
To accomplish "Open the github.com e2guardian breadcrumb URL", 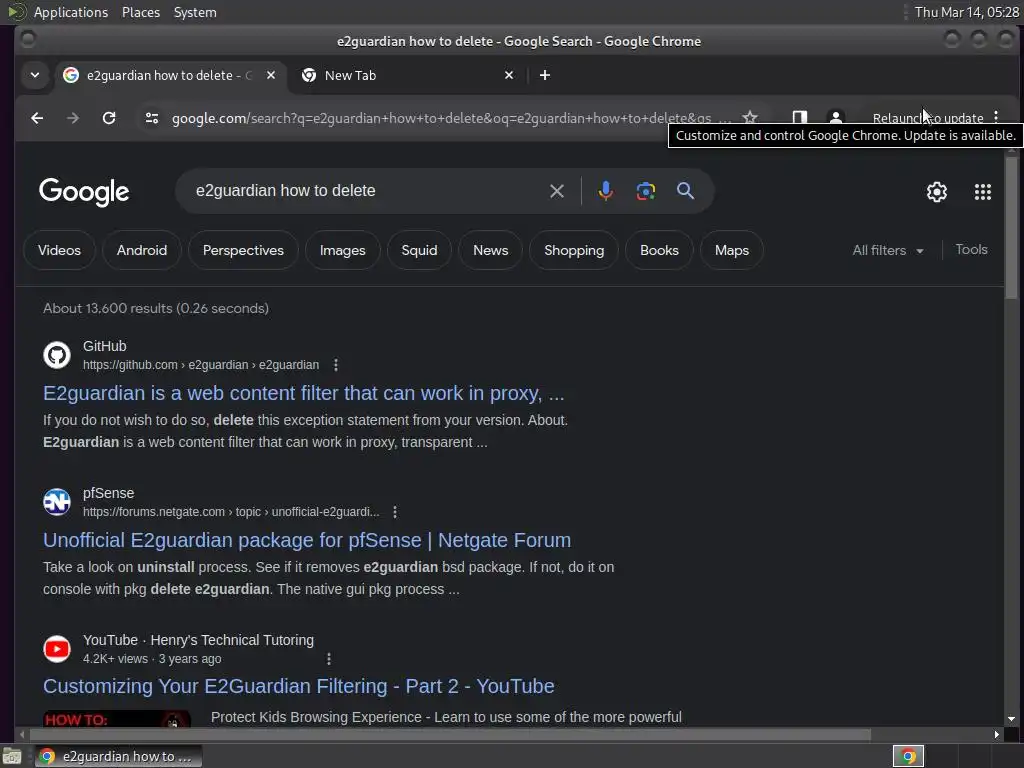I will click(x=201, y=365).
